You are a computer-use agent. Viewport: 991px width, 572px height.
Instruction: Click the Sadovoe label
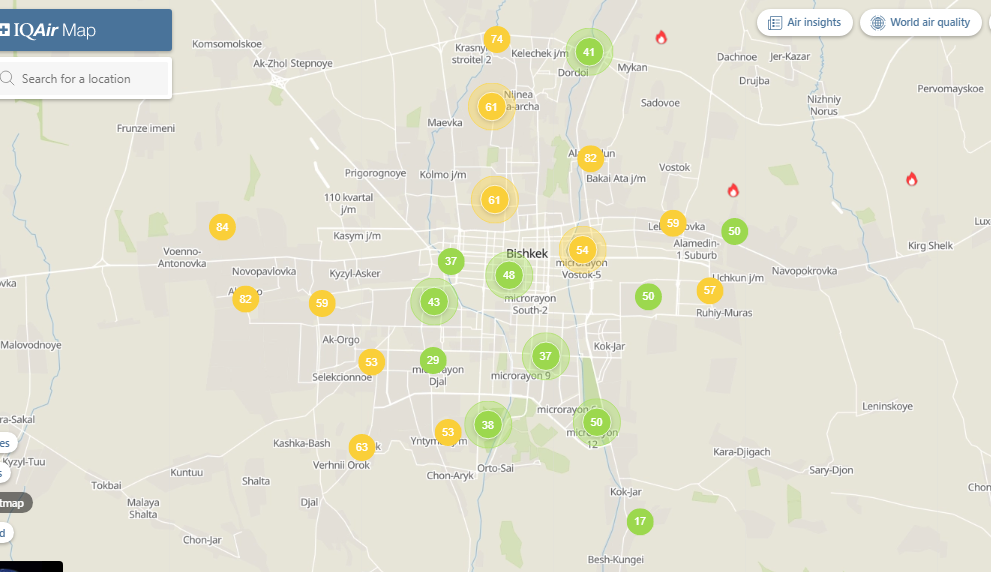tap(660, 103)
